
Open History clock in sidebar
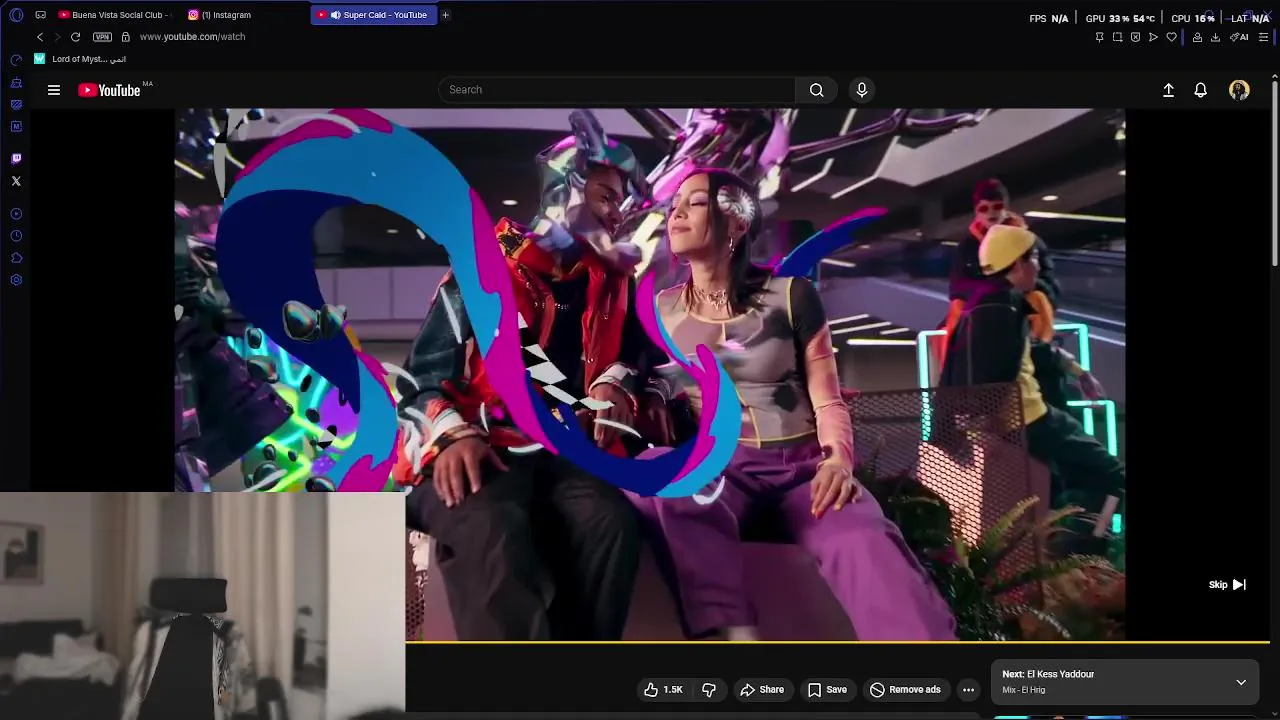(x=16, y=236)
